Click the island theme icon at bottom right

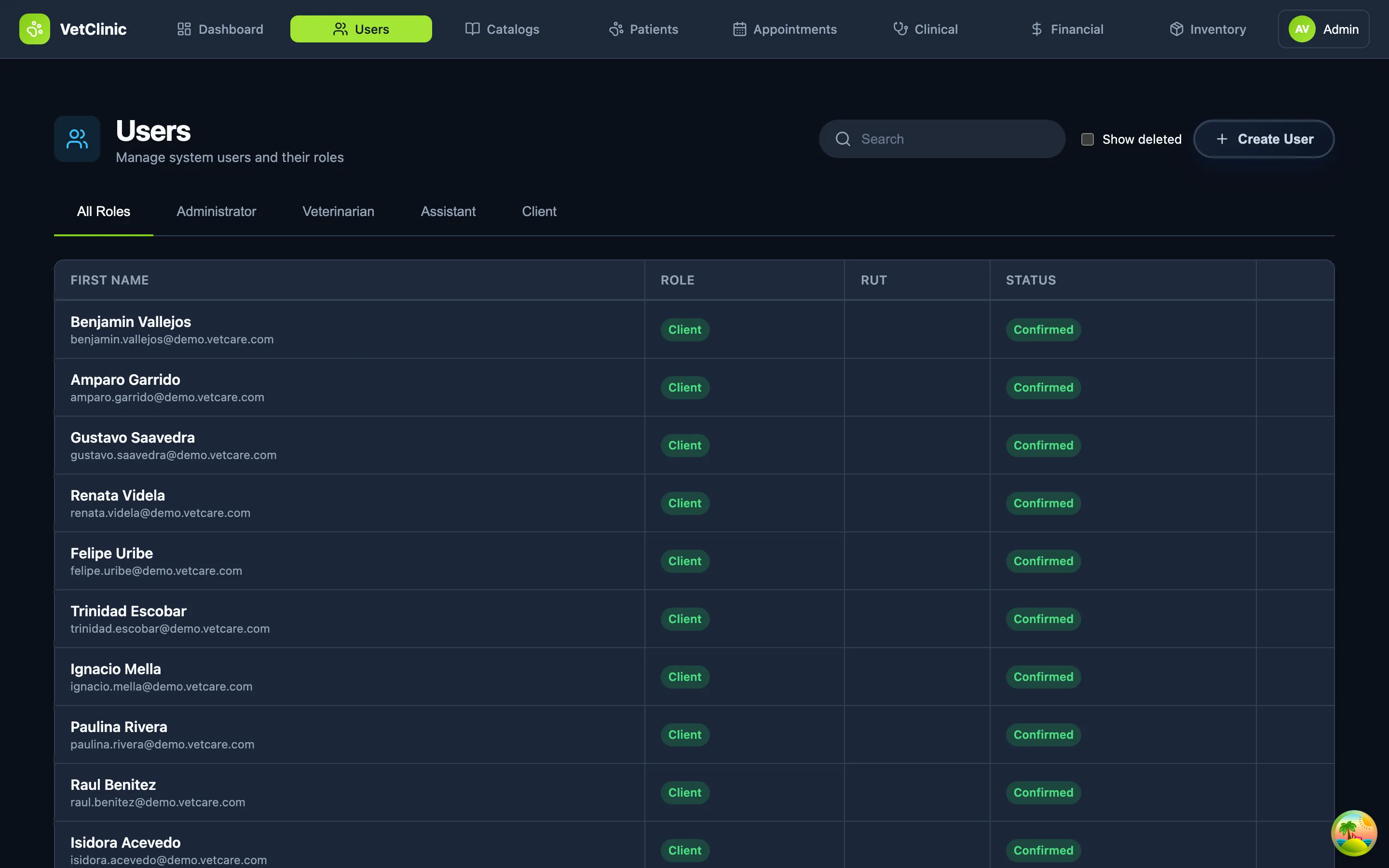1353,832
